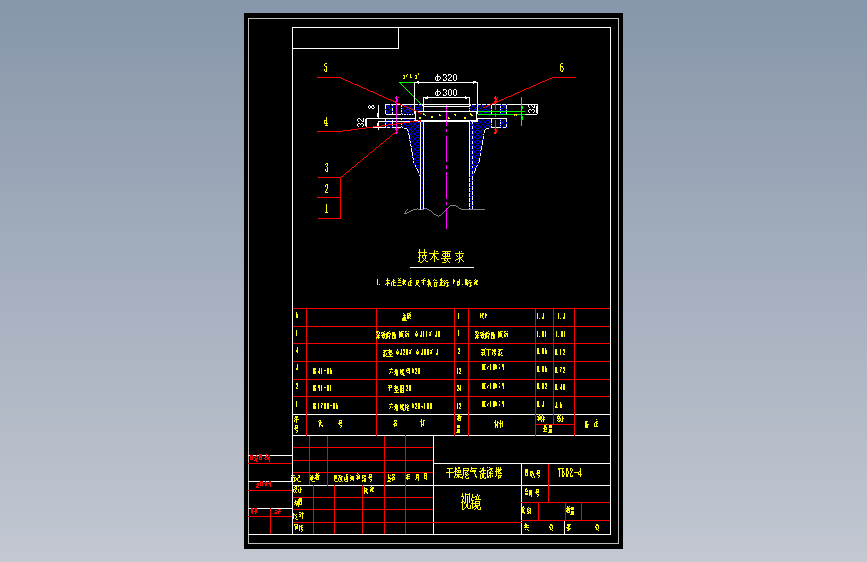Click part balloon number 4

coord(326,122)
